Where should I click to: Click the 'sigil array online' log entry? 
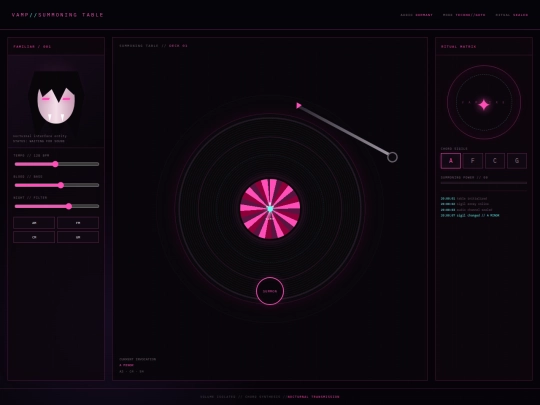(x=465, y=204)
